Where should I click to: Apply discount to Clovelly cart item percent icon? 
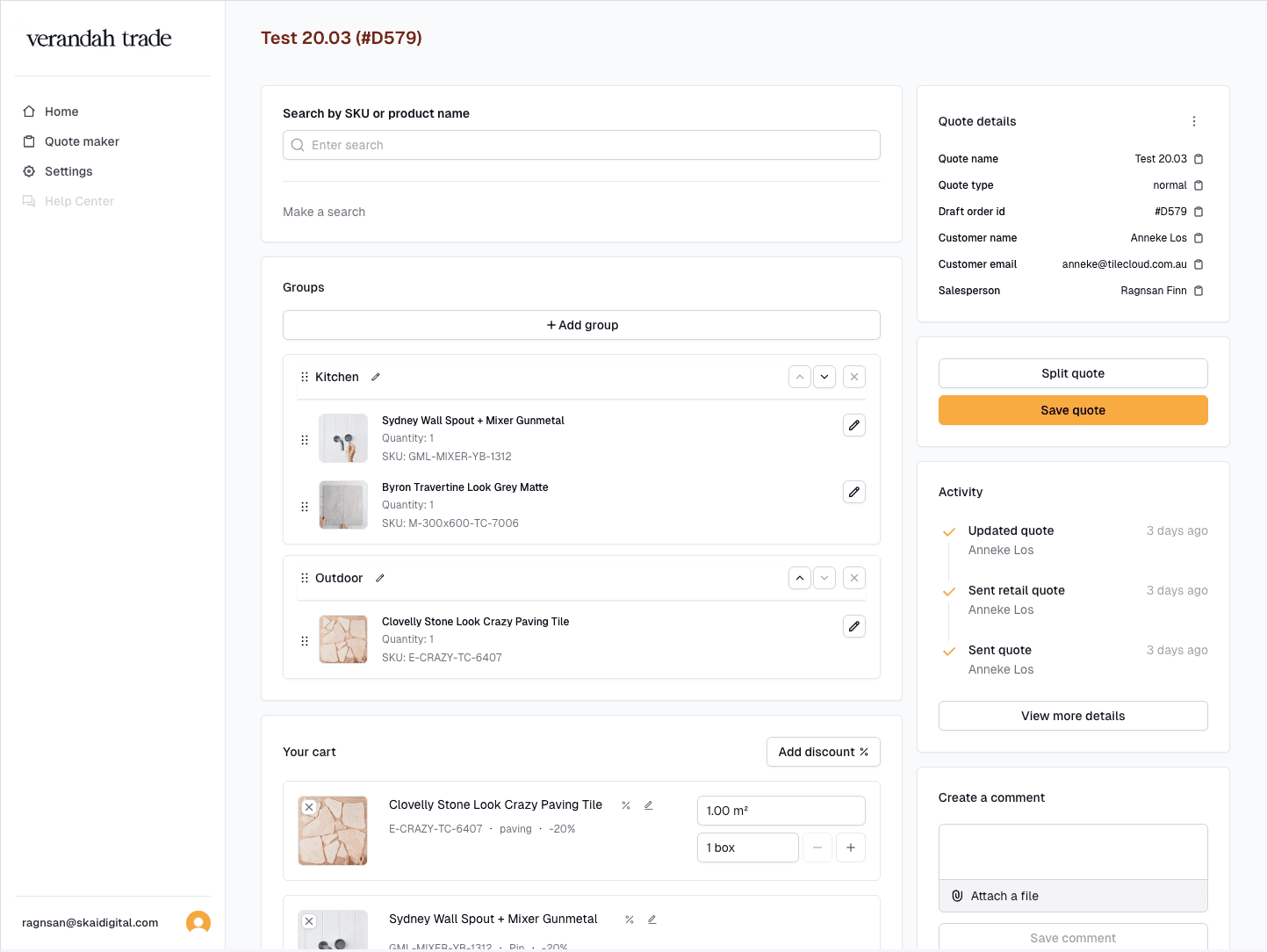pos(626,805)
